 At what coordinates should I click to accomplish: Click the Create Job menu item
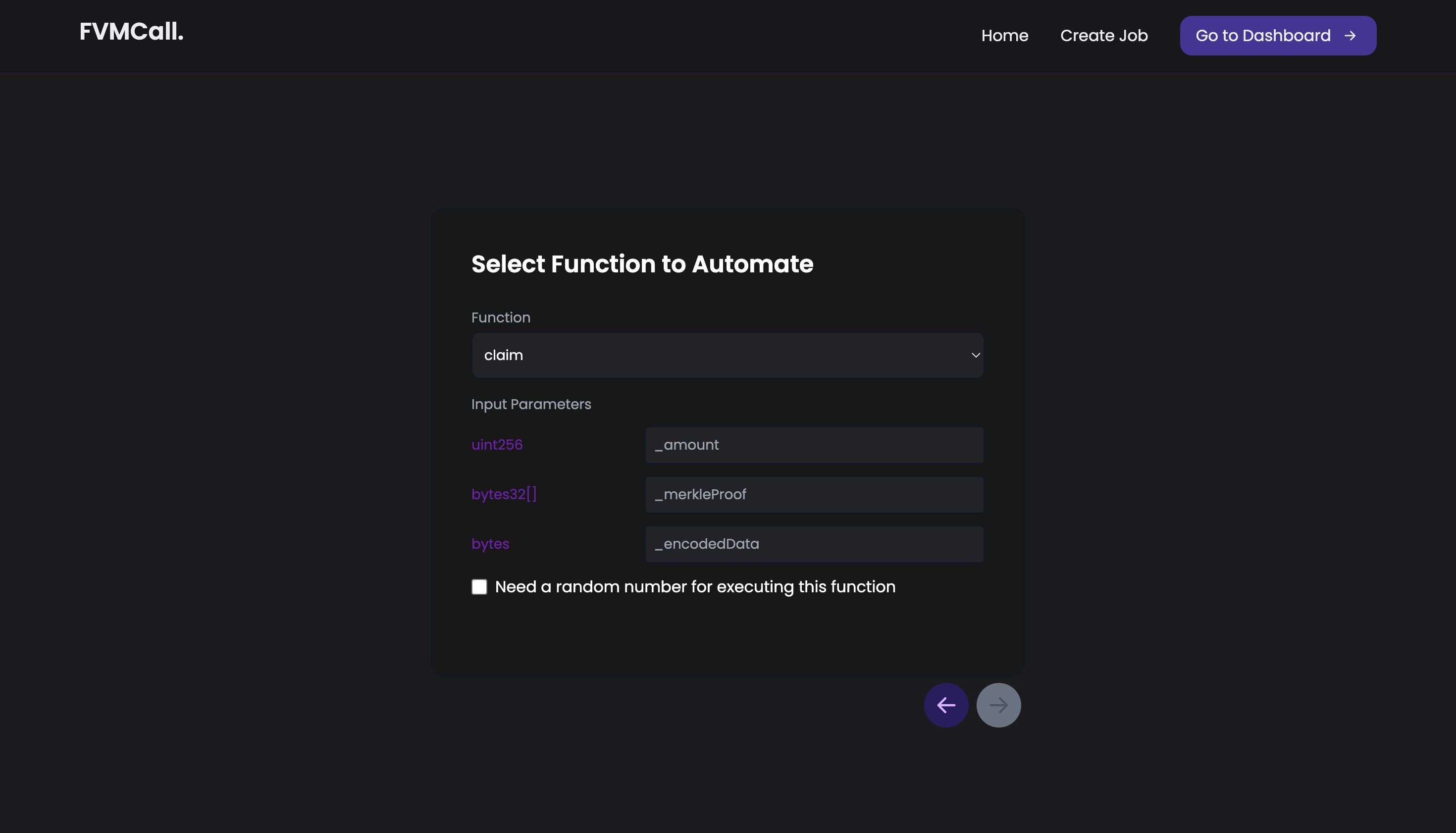click(1104, 35)
